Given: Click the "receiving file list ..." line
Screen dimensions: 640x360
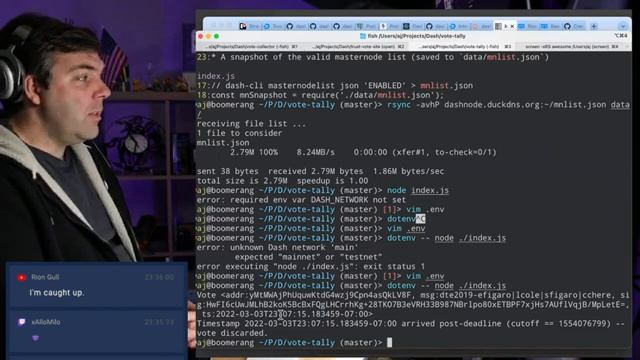Looking at the screenshot, I should tap(251, 124).
